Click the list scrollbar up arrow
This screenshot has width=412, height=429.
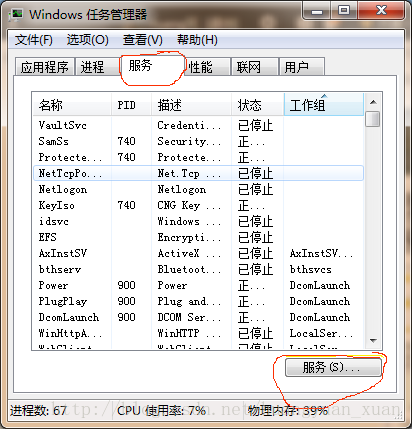click(x=373, y=102)
